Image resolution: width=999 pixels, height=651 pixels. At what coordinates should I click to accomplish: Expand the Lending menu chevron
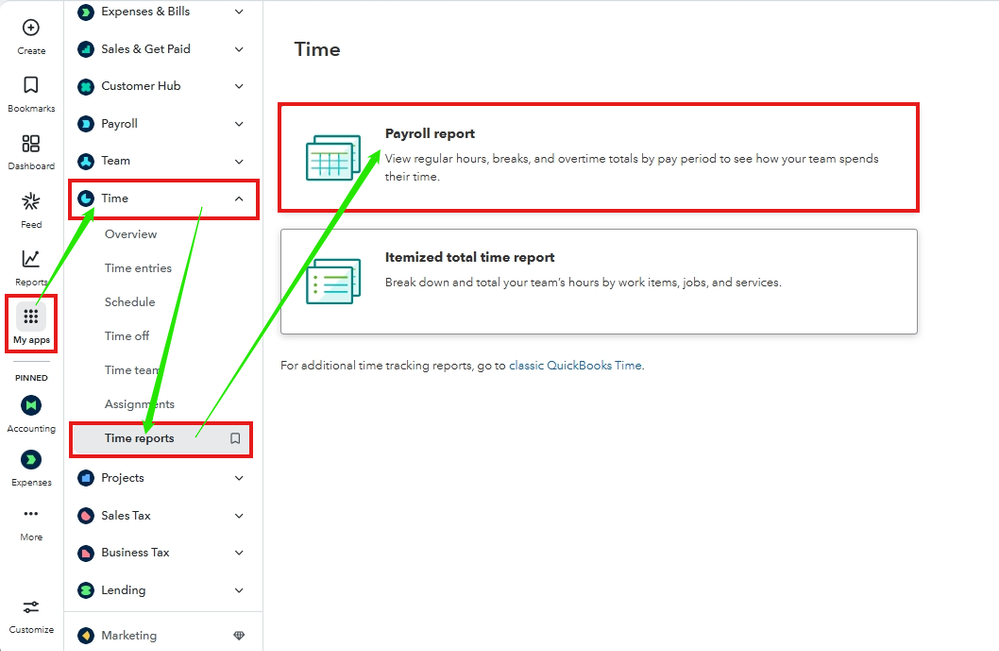[239, 590]
